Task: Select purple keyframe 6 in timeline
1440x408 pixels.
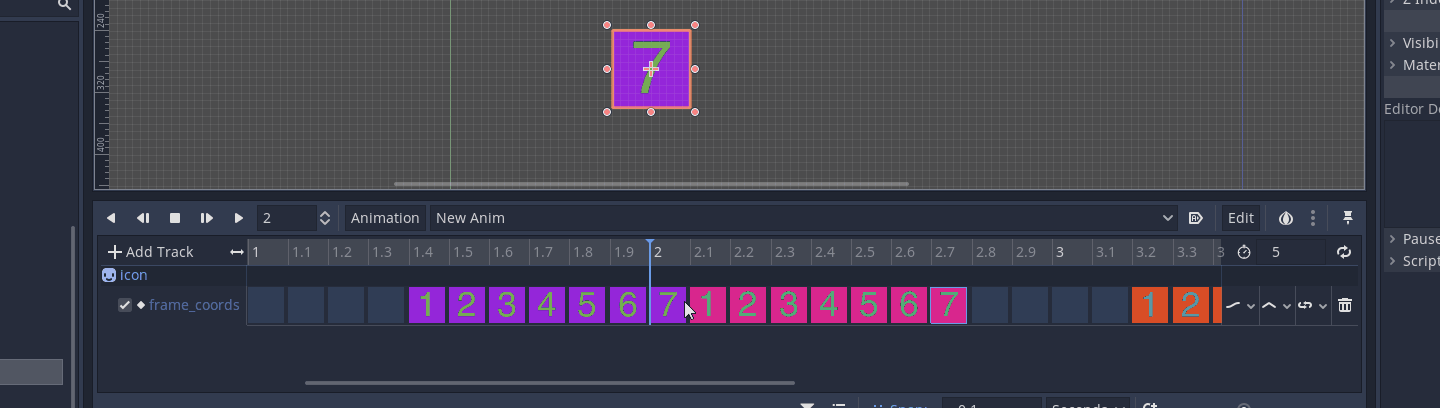Action: pyautogui.click(x=627, y=305)
